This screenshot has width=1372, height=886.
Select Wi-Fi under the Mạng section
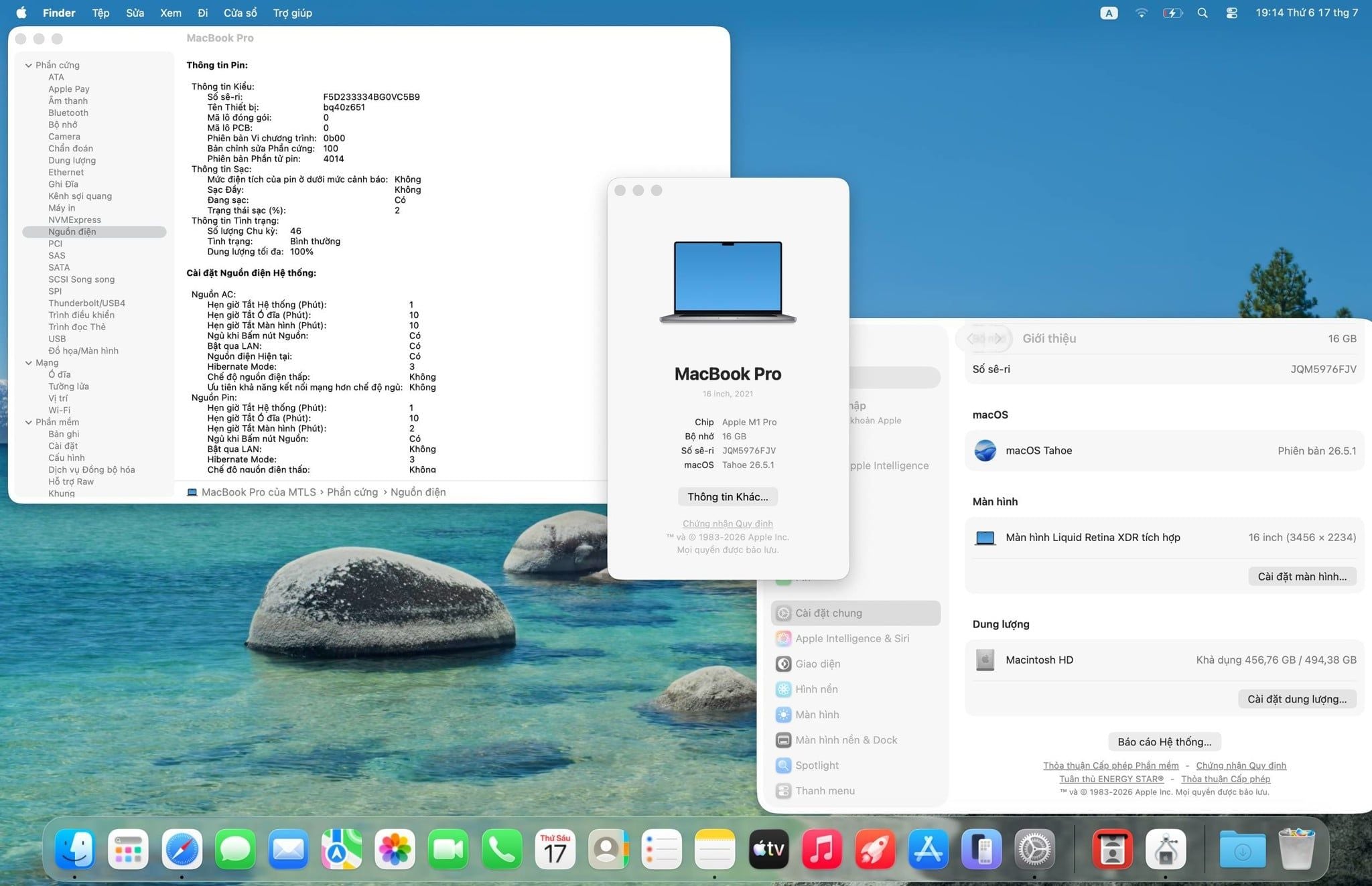pos(59,410)
